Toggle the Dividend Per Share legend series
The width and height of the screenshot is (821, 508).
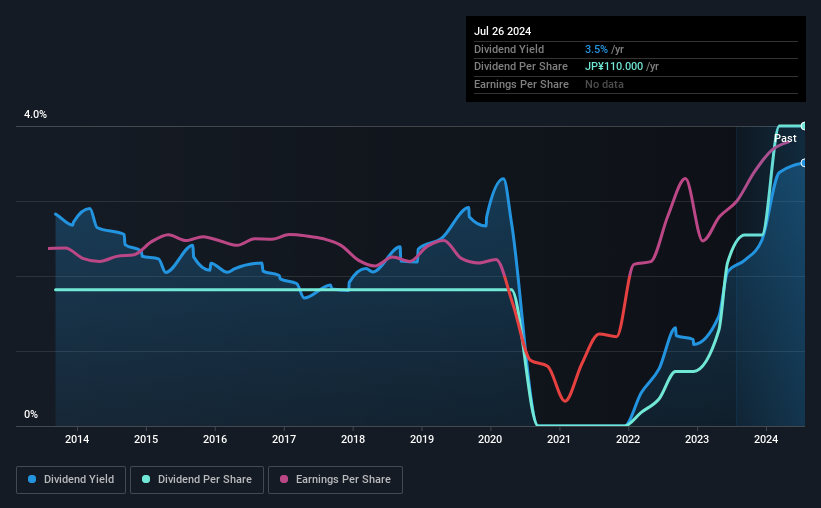pos(197,479)
